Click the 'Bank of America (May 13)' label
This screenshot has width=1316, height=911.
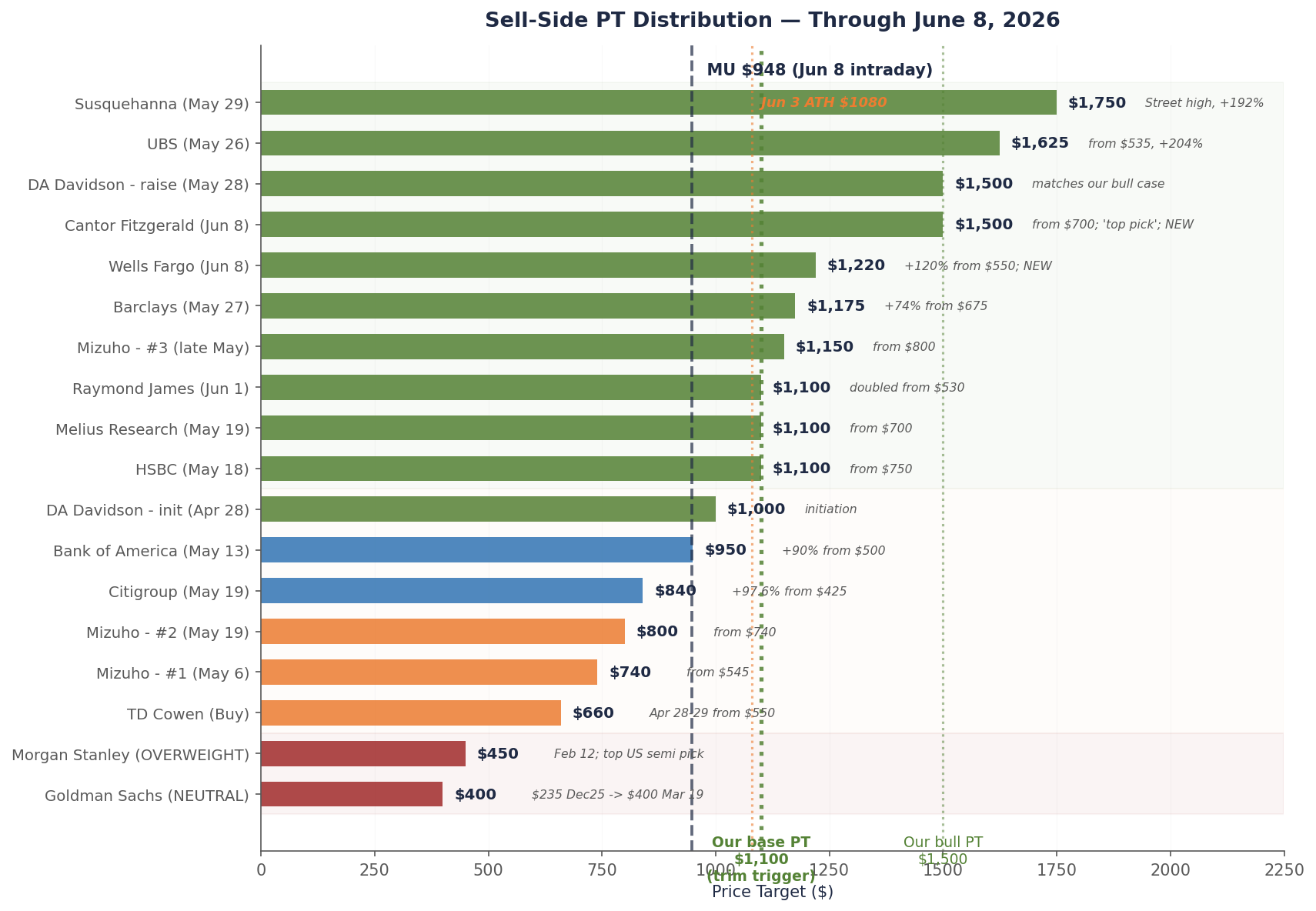(x=151, y=551)
